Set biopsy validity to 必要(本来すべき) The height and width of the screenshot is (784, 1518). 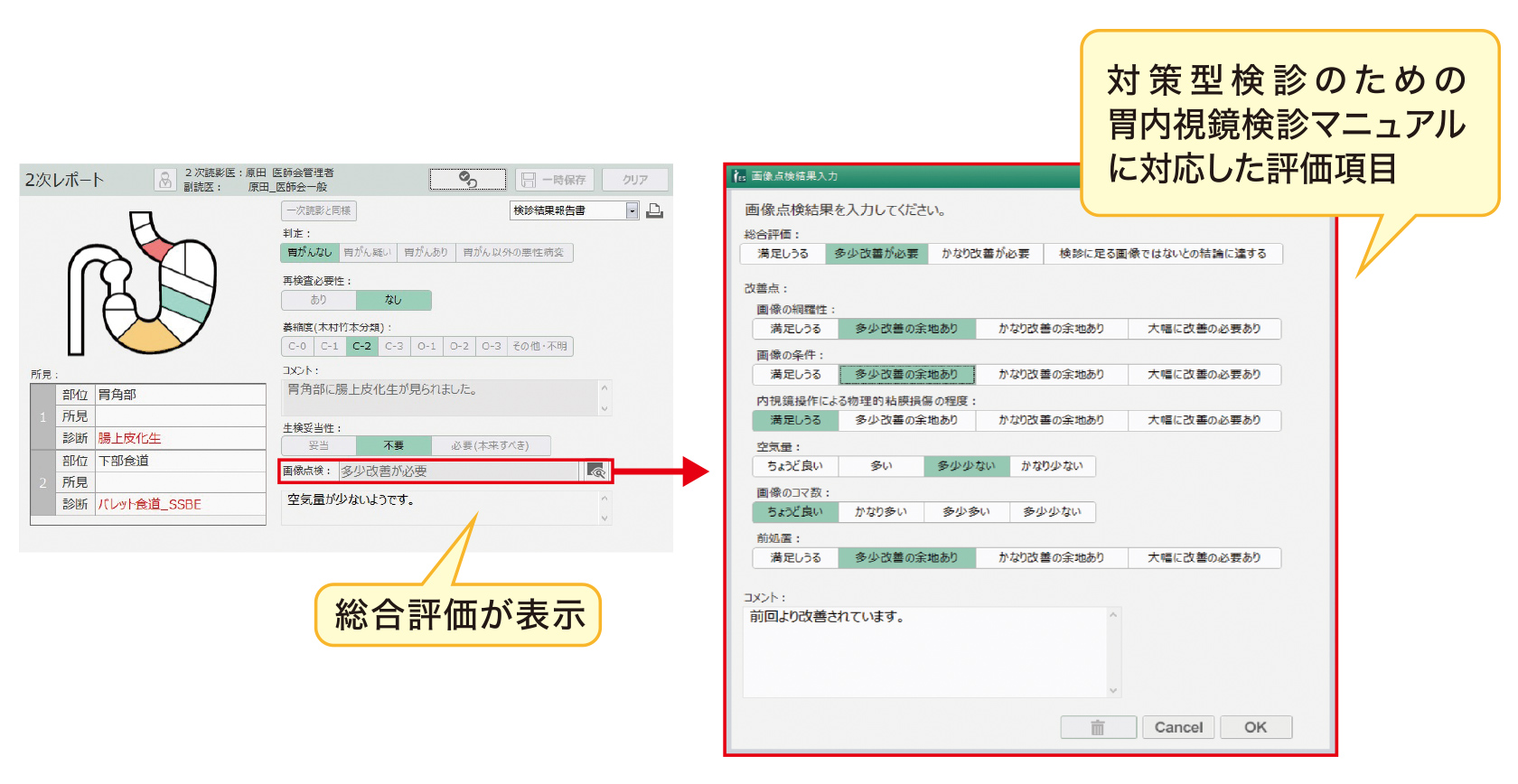pos(490,445)
